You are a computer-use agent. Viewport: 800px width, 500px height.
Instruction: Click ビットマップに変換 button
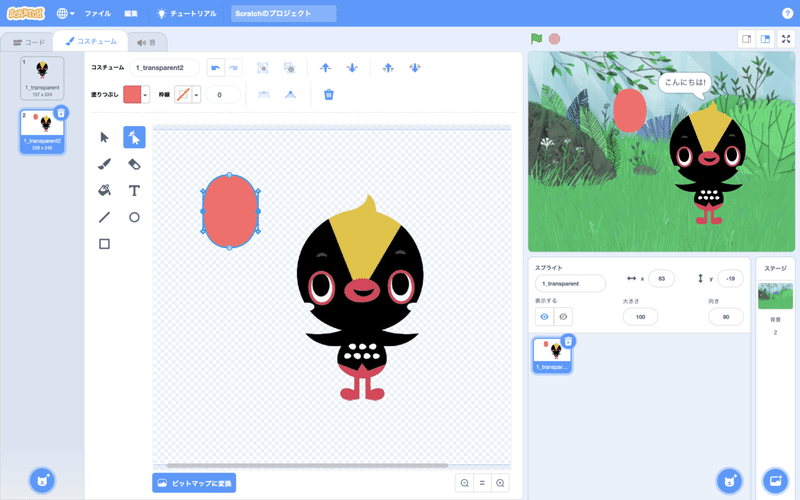pos(194,483)
